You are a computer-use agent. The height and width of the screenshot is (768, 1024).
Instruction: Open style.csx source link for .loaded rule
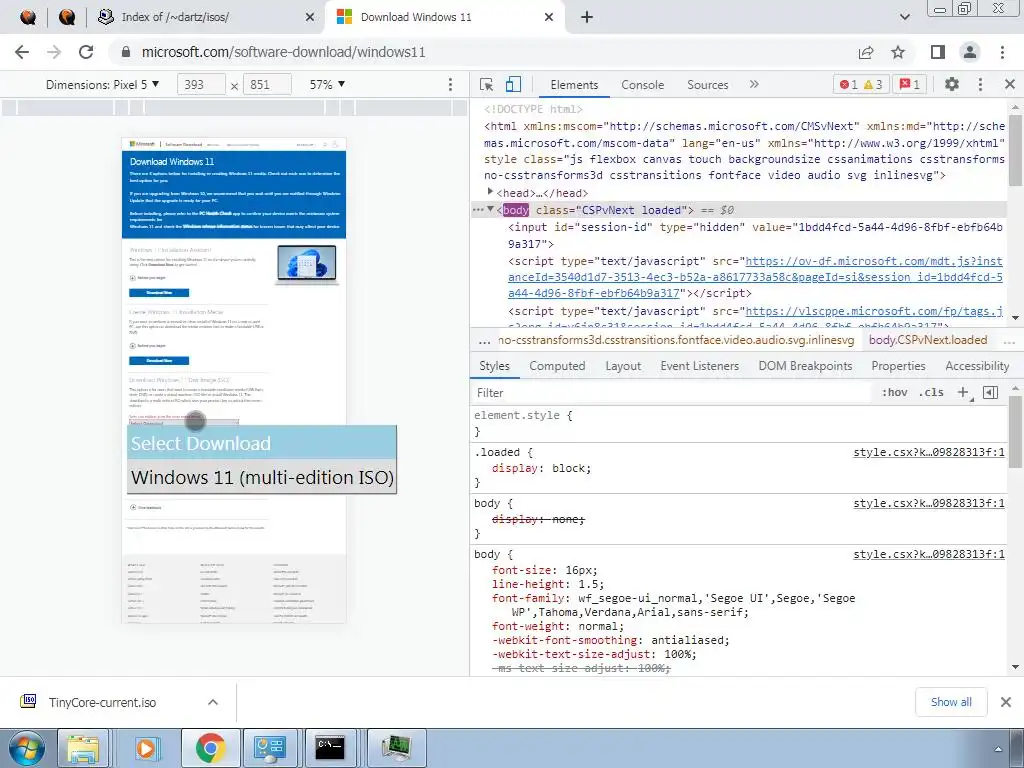[929, 452]
